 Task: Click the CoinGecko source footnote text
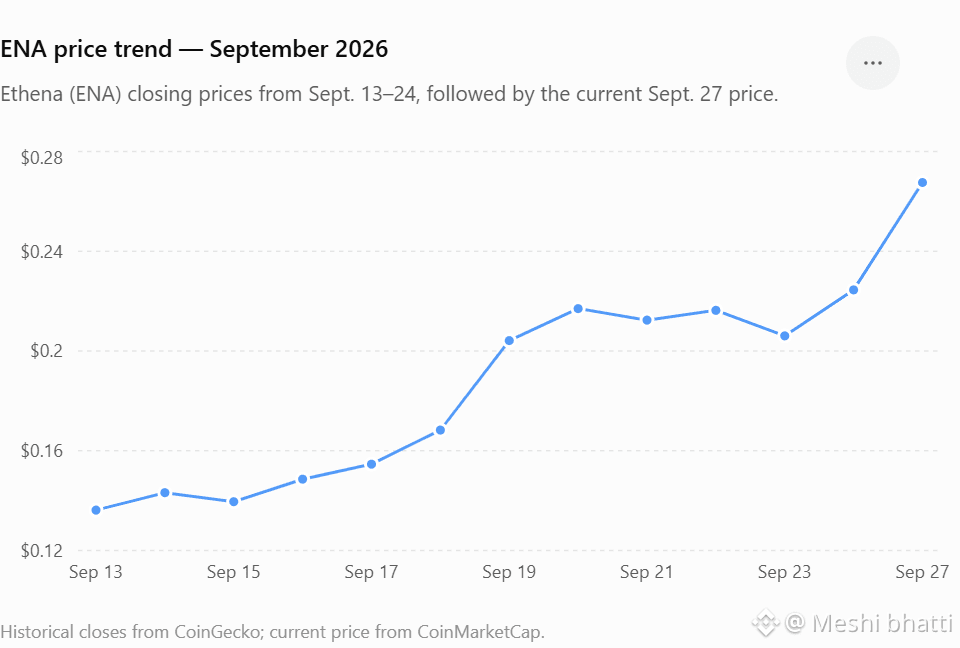pos(272,631)
